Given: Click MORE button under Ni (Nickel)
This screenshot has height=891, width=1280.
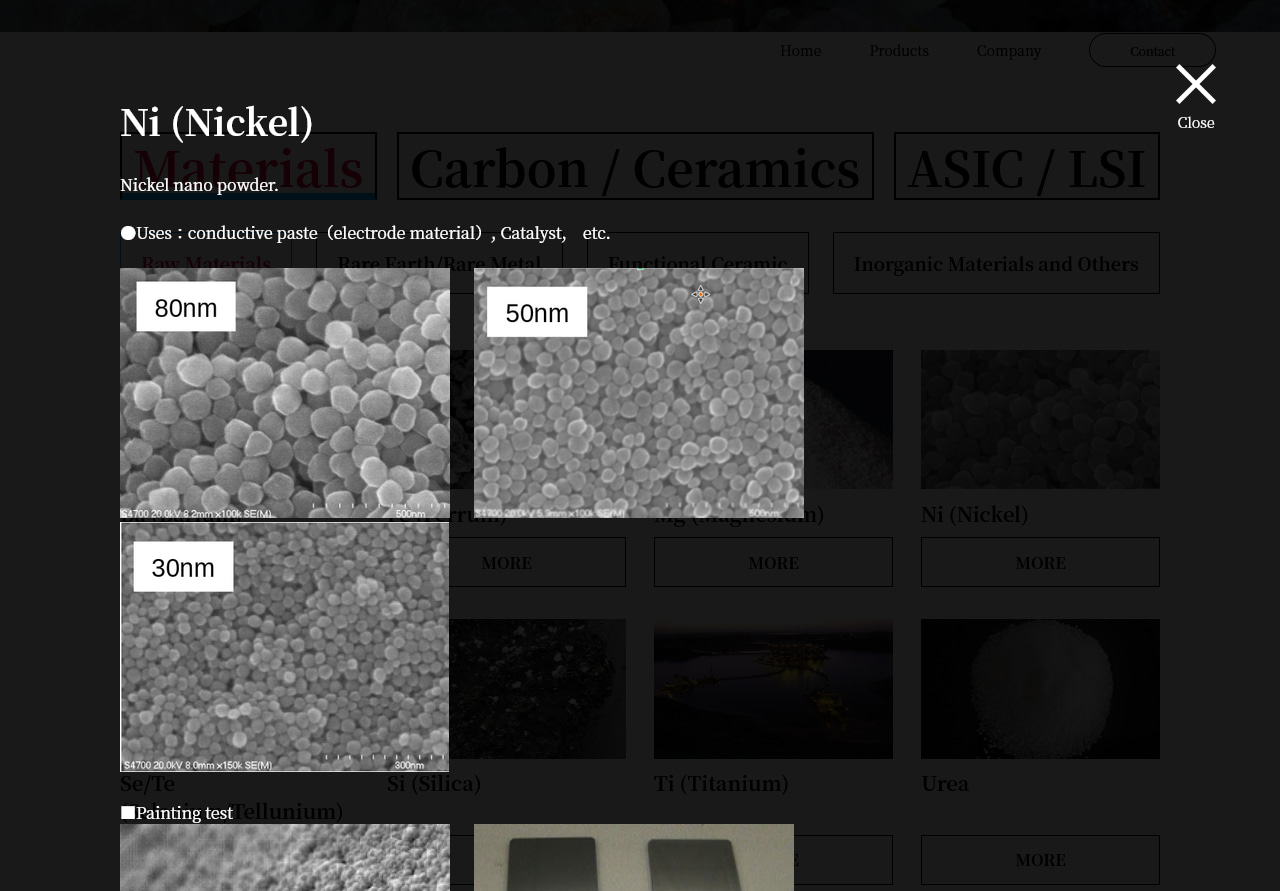Looking at the screenshot, I should pos(1040,562).
